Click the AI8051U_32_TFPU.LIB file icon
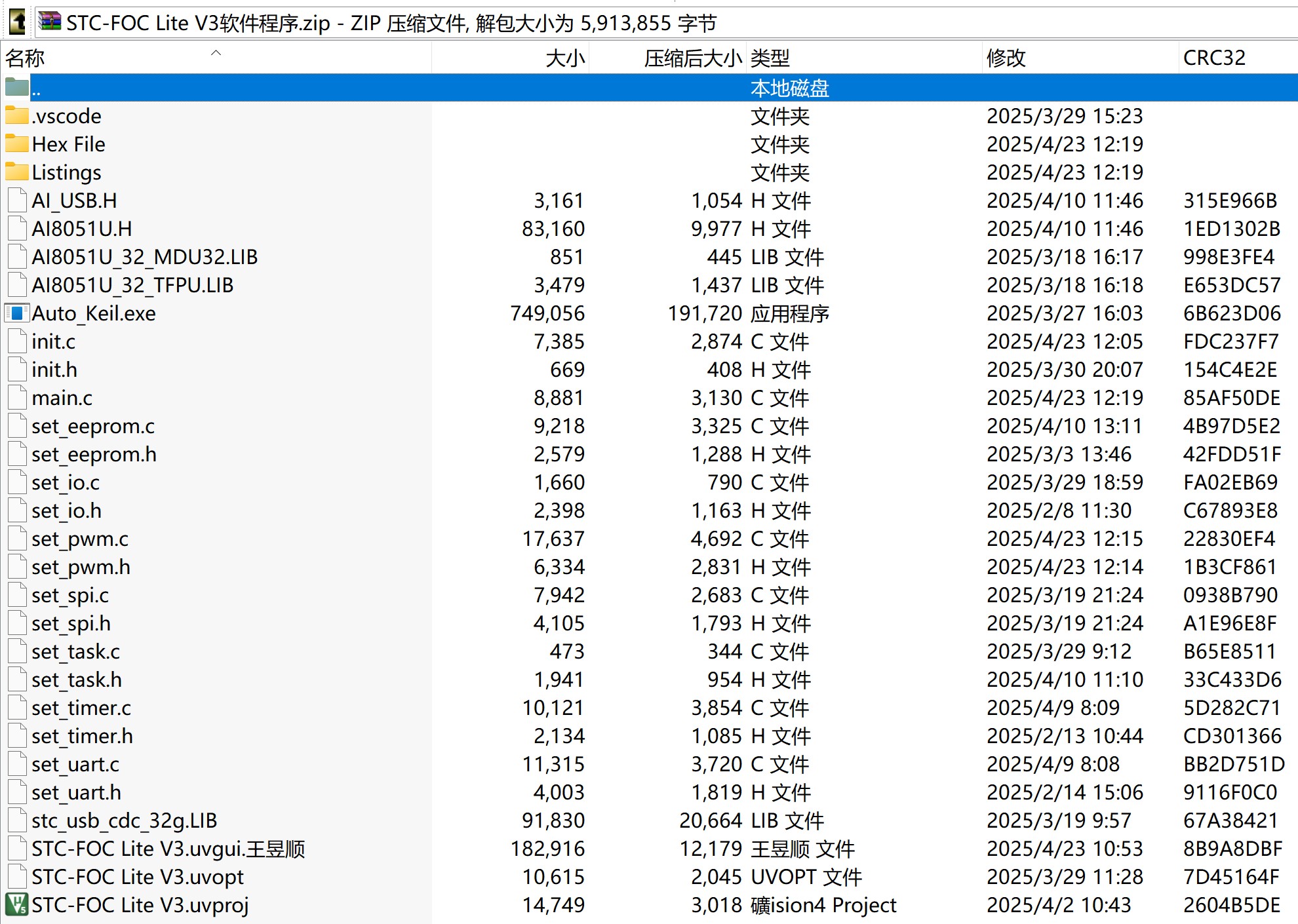This screenshot has height=924, width=1298. (x=17, y=285)
